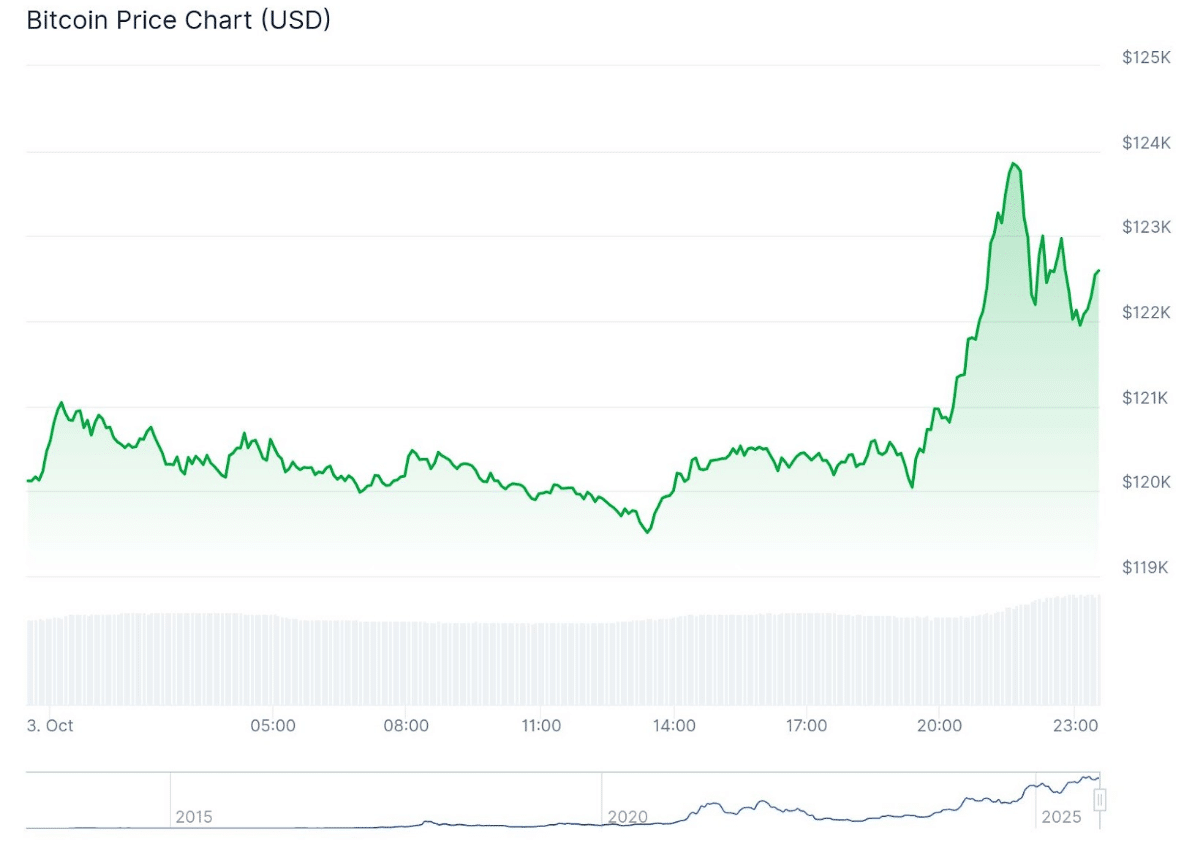Screen dimensions: 1182x855
Task: Click the $120K price axis label
Action: click(1146, 483)
